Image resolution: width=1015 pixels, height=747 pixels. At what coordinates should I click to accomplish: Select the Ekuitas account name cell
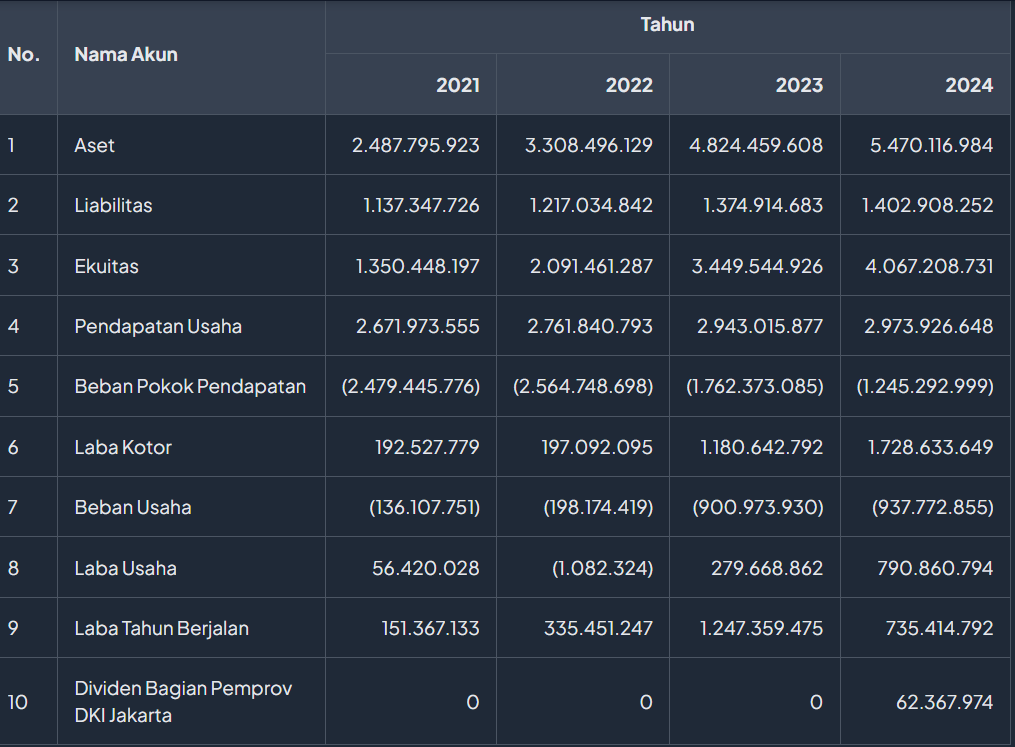point(106,267)
